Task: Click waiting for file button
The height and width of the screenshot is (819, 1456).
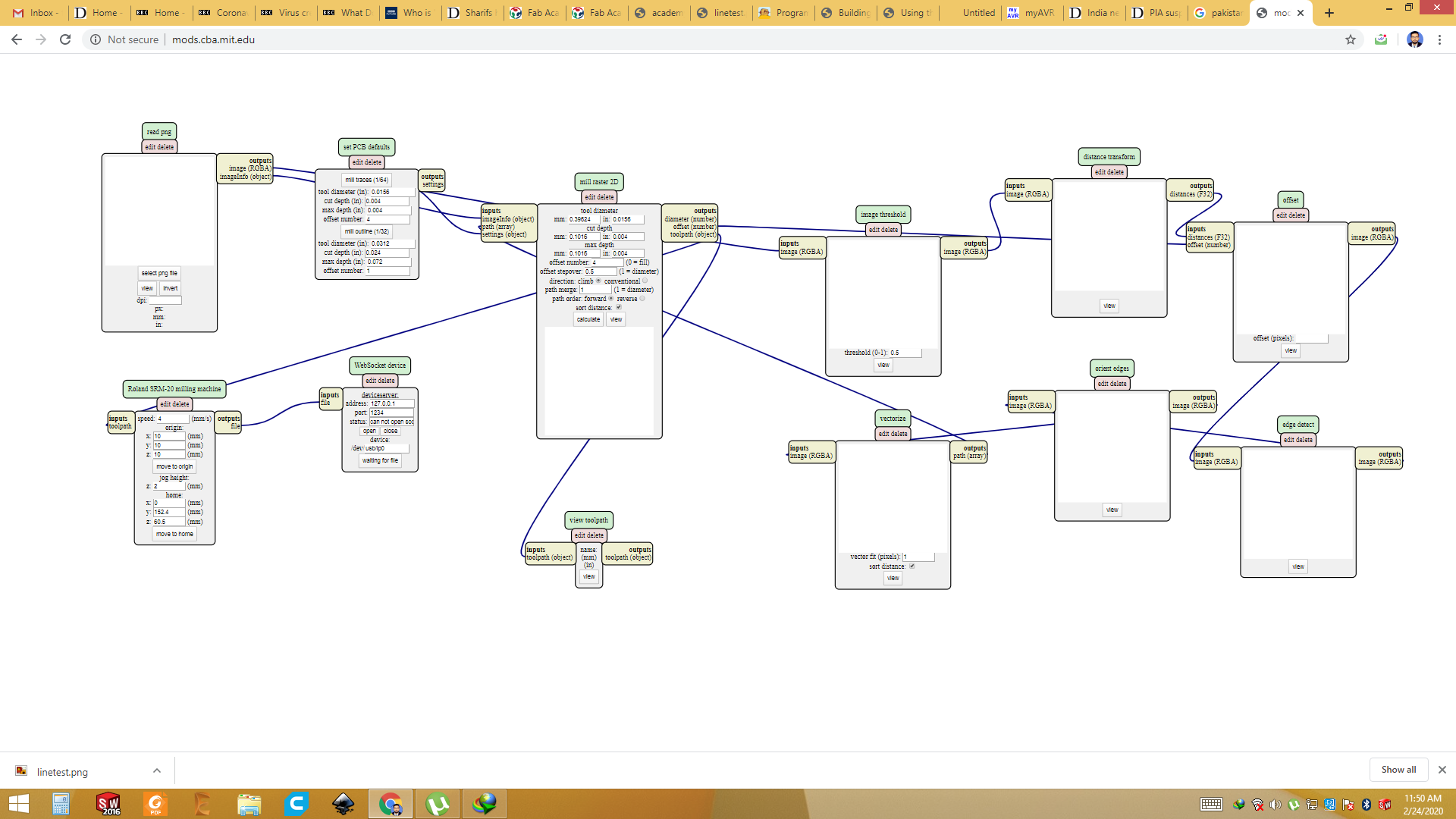Action: (x=380, y=460)
